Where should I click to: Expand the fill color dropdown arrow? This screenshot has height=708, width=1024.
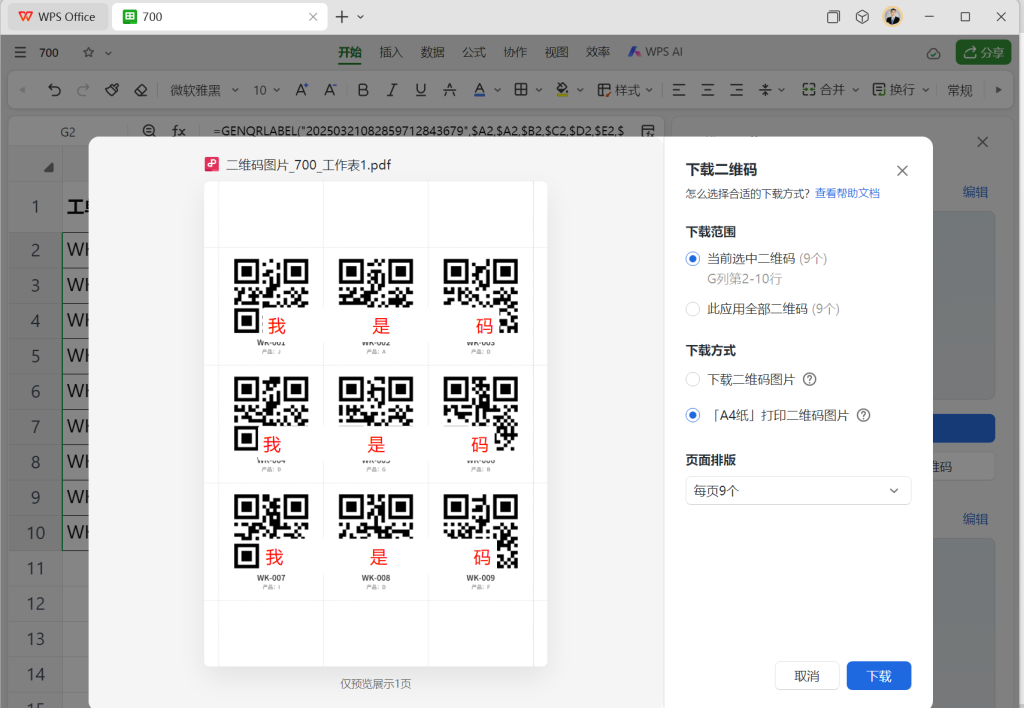coord(580,90)
